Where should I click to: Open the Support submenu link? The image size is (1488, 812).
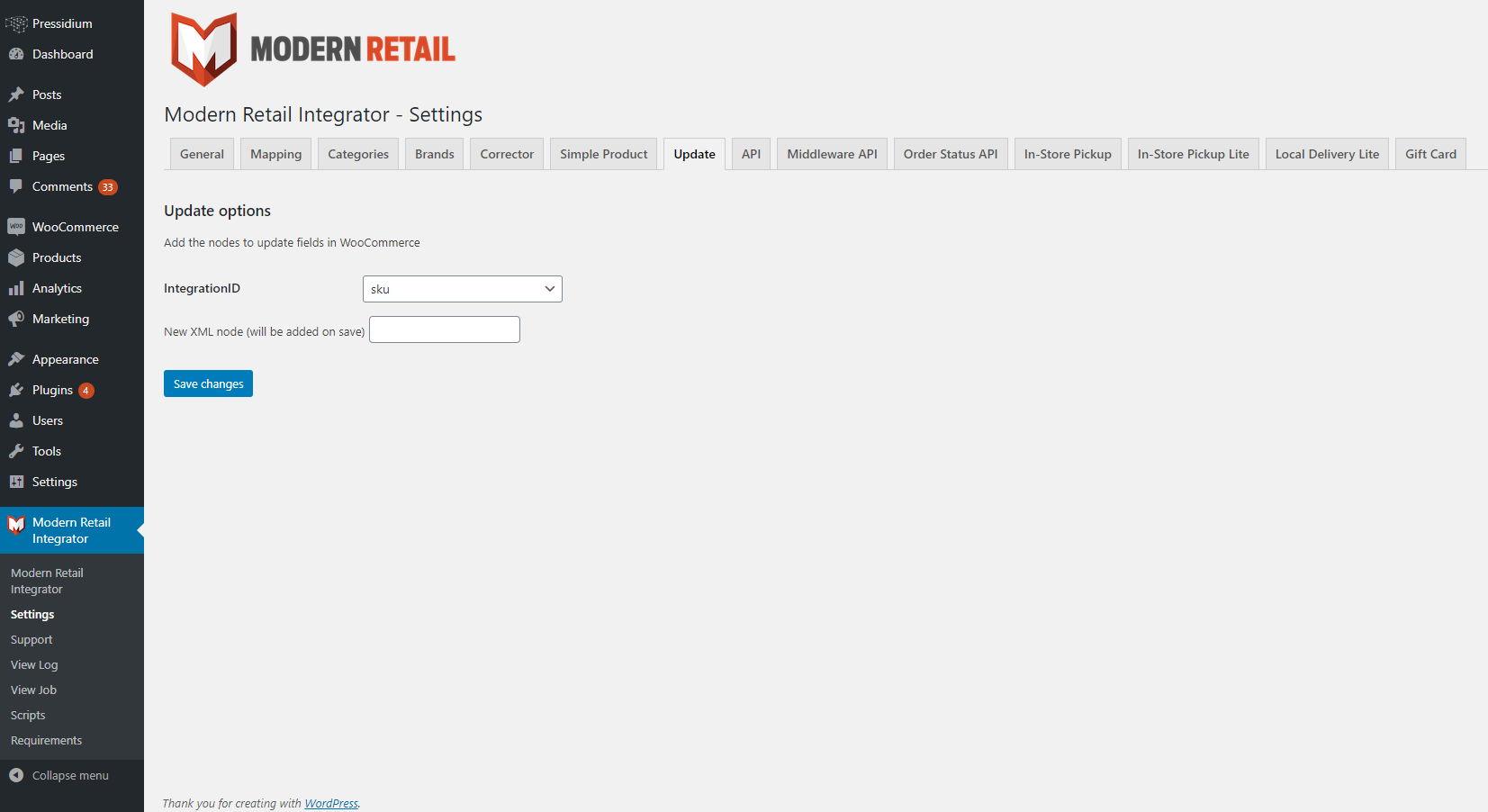(x=32, y=639)
